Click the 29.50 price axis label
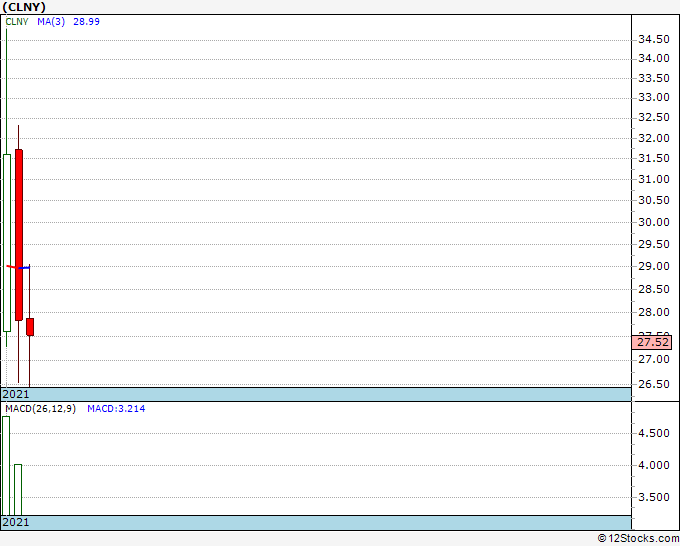Viewport: 680px width, 546px height. (x=654, y=244)
